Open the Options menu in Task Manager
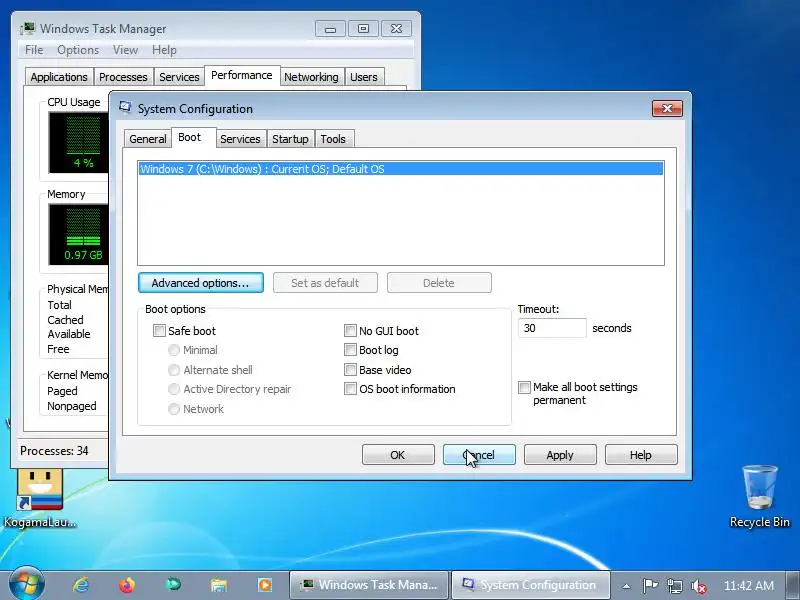800x600 pixels. click(78, 50)
